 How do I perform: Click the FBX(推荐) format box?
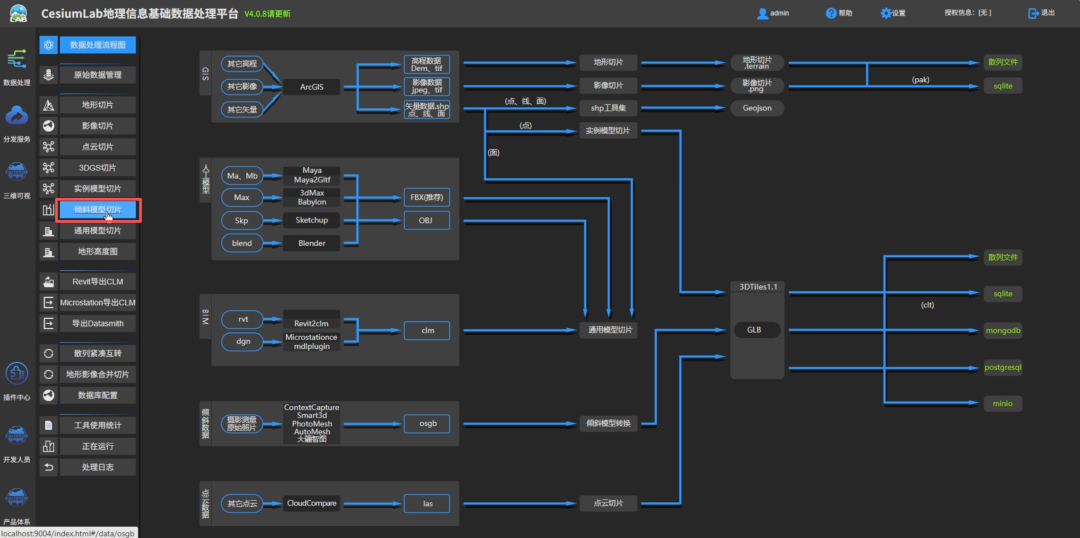(x=426, y=198)
